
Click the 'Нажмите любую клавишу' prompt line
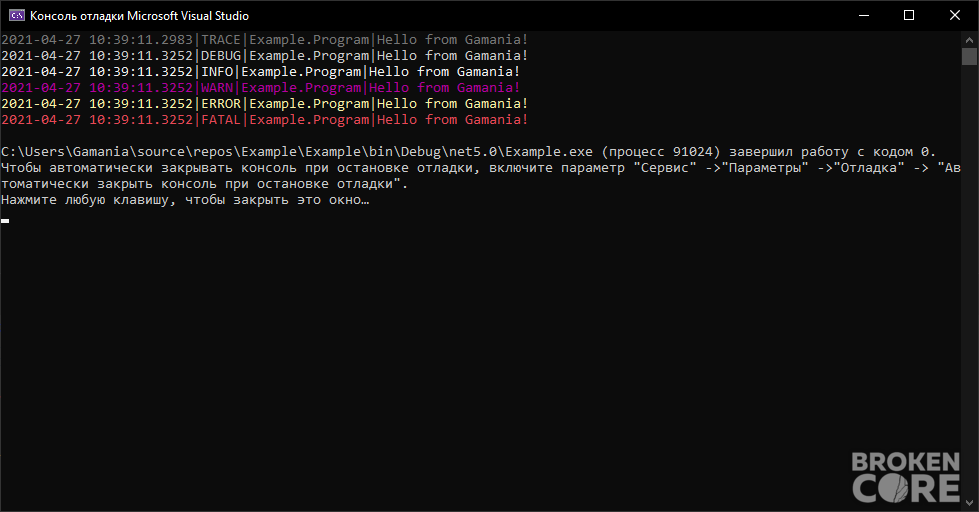click(185, 200)
